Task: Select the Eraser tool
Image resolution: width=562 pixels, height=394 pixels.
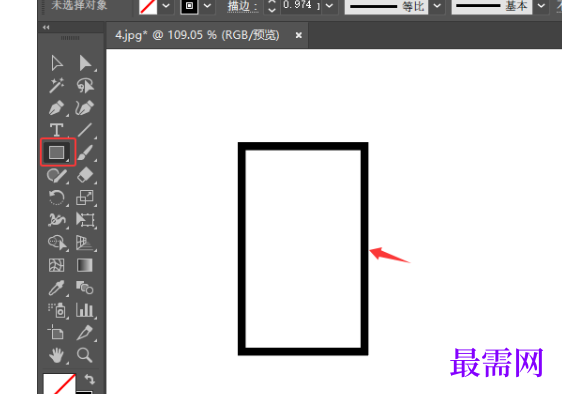Action: [85, 175]
